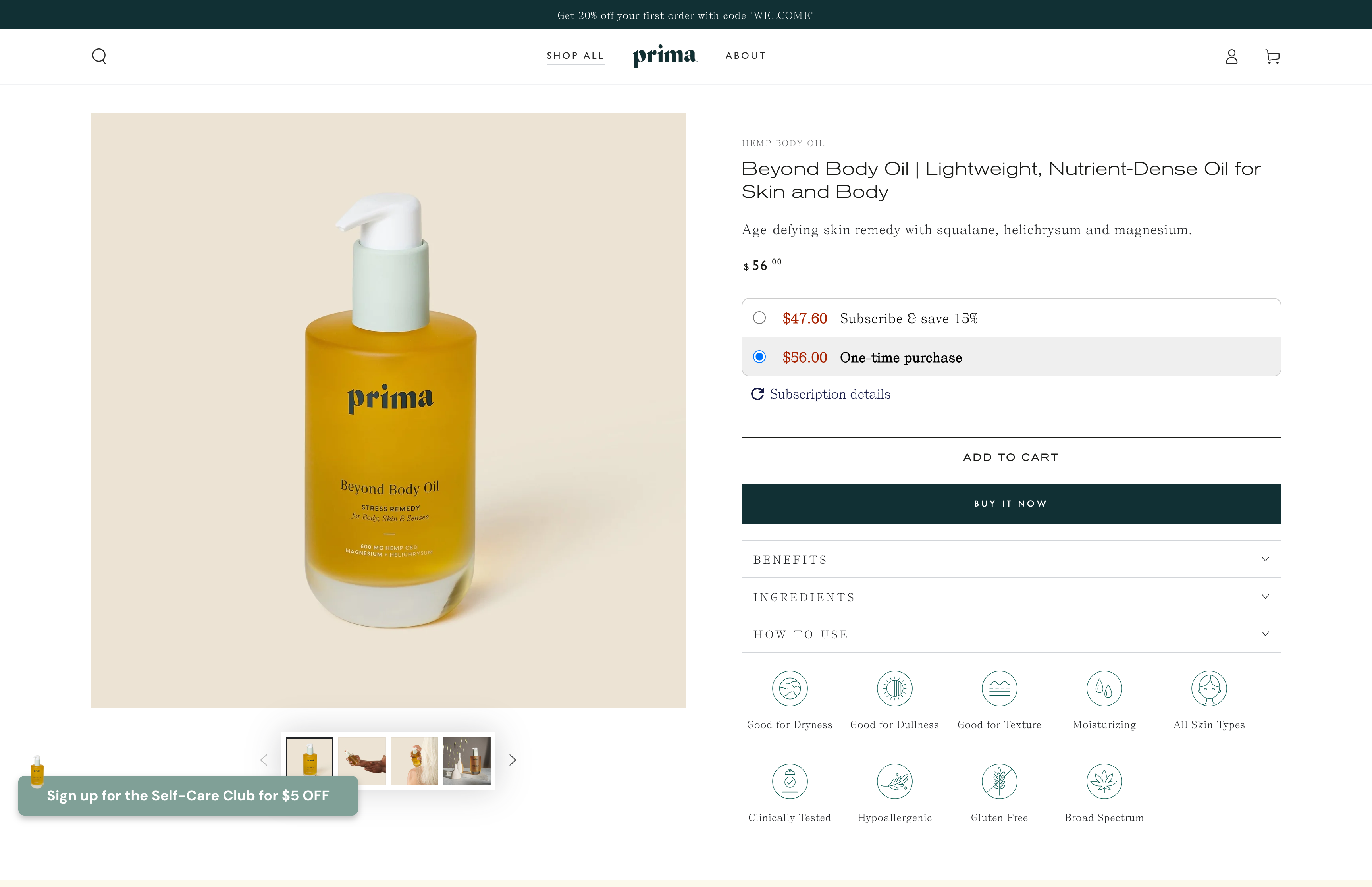This screenshot has height=887, width=1372.
Task: Expand the BENEFITS section
Action: [1011, 559]
